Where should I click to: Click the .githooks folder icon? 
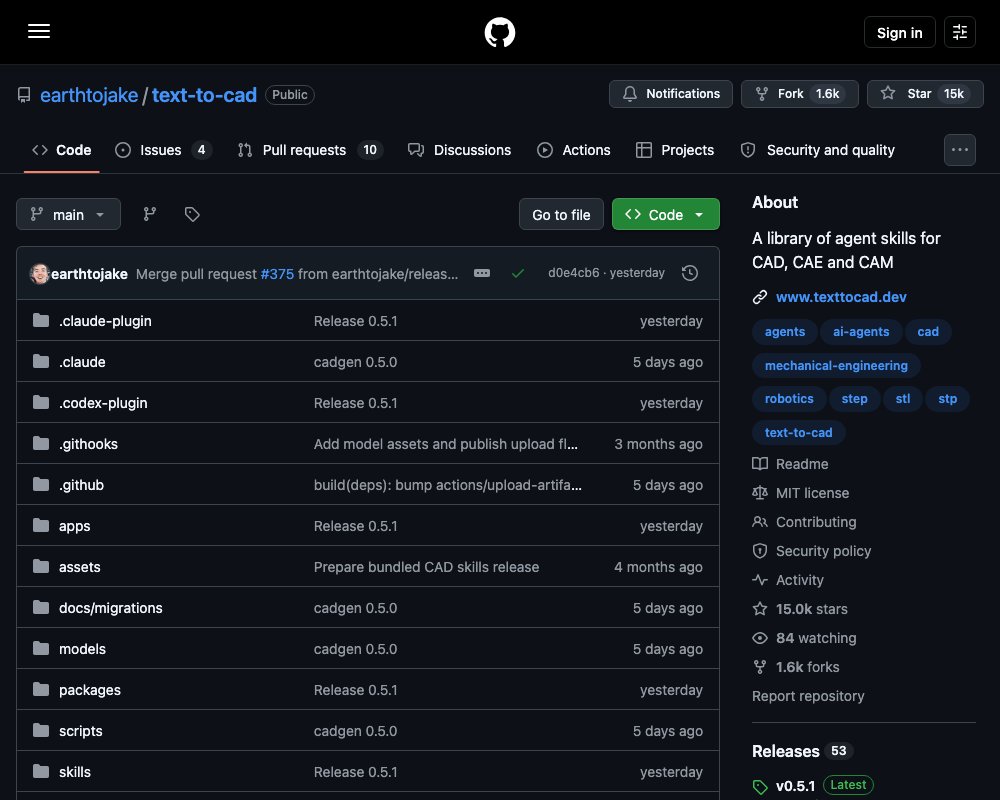(41, 443)
